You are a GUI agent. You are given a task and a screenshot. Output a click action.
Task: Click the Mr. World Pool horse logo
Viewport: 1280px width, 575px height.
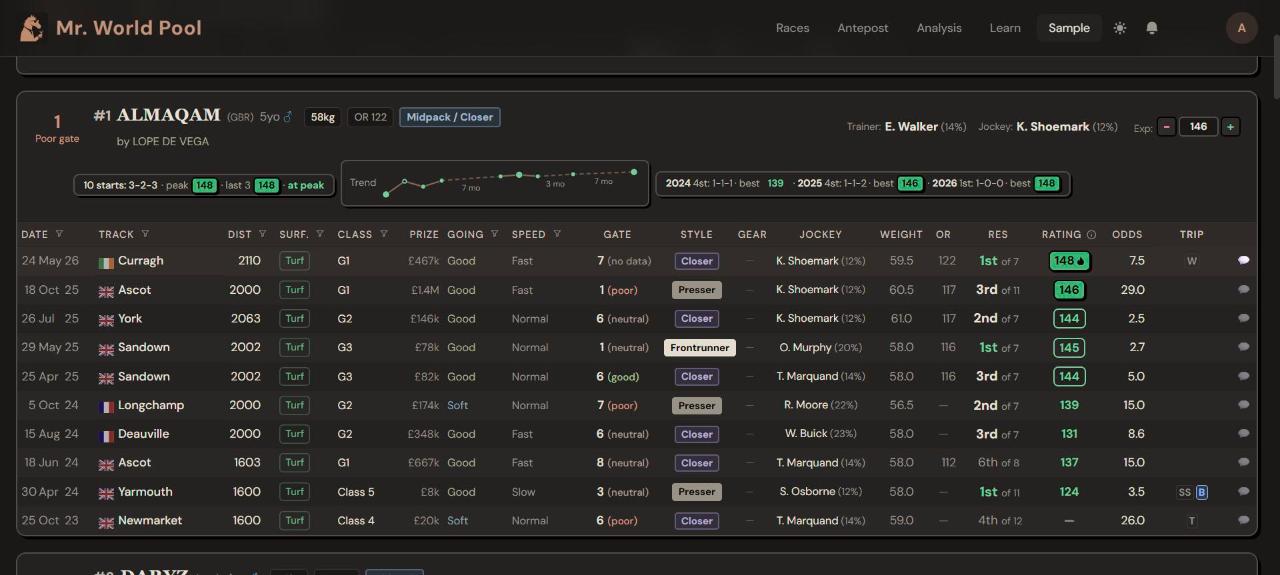click(x=32, y=27)
